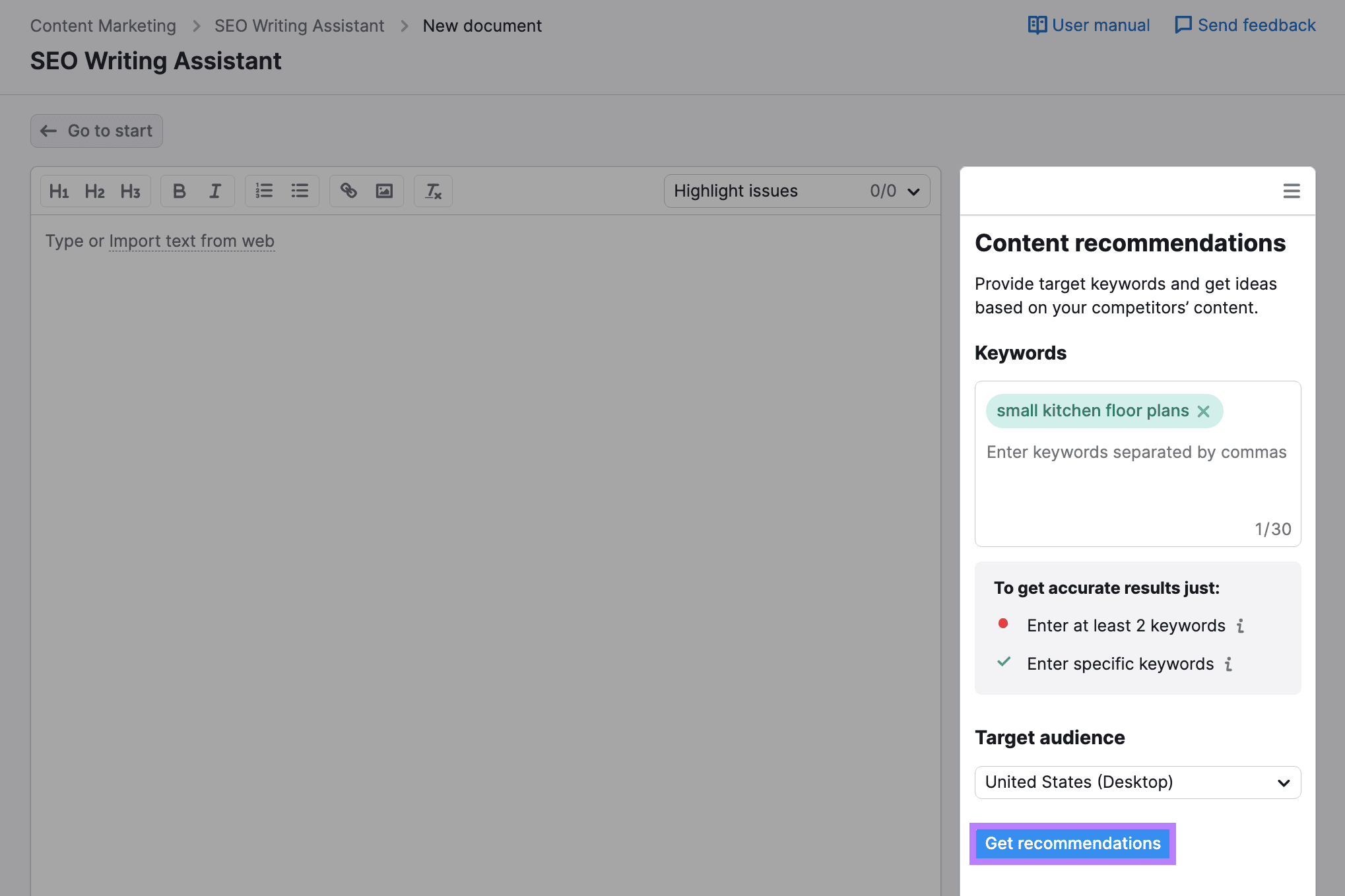Click the Import text from web link
This screenshot has height=896, width=1345.
[190, 240]
